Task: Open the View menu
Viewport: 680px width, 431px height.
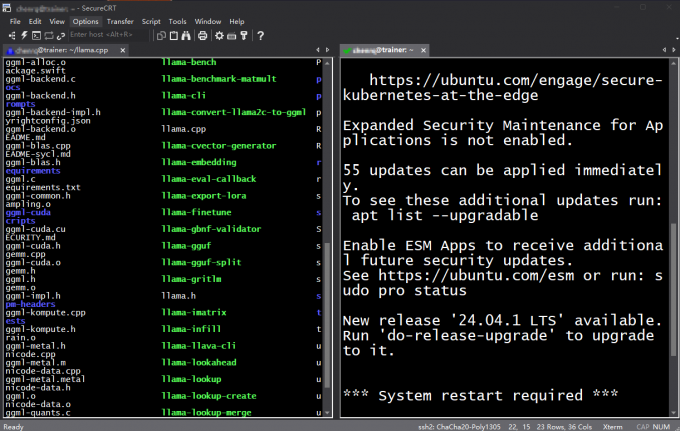Action: (57, 21)
